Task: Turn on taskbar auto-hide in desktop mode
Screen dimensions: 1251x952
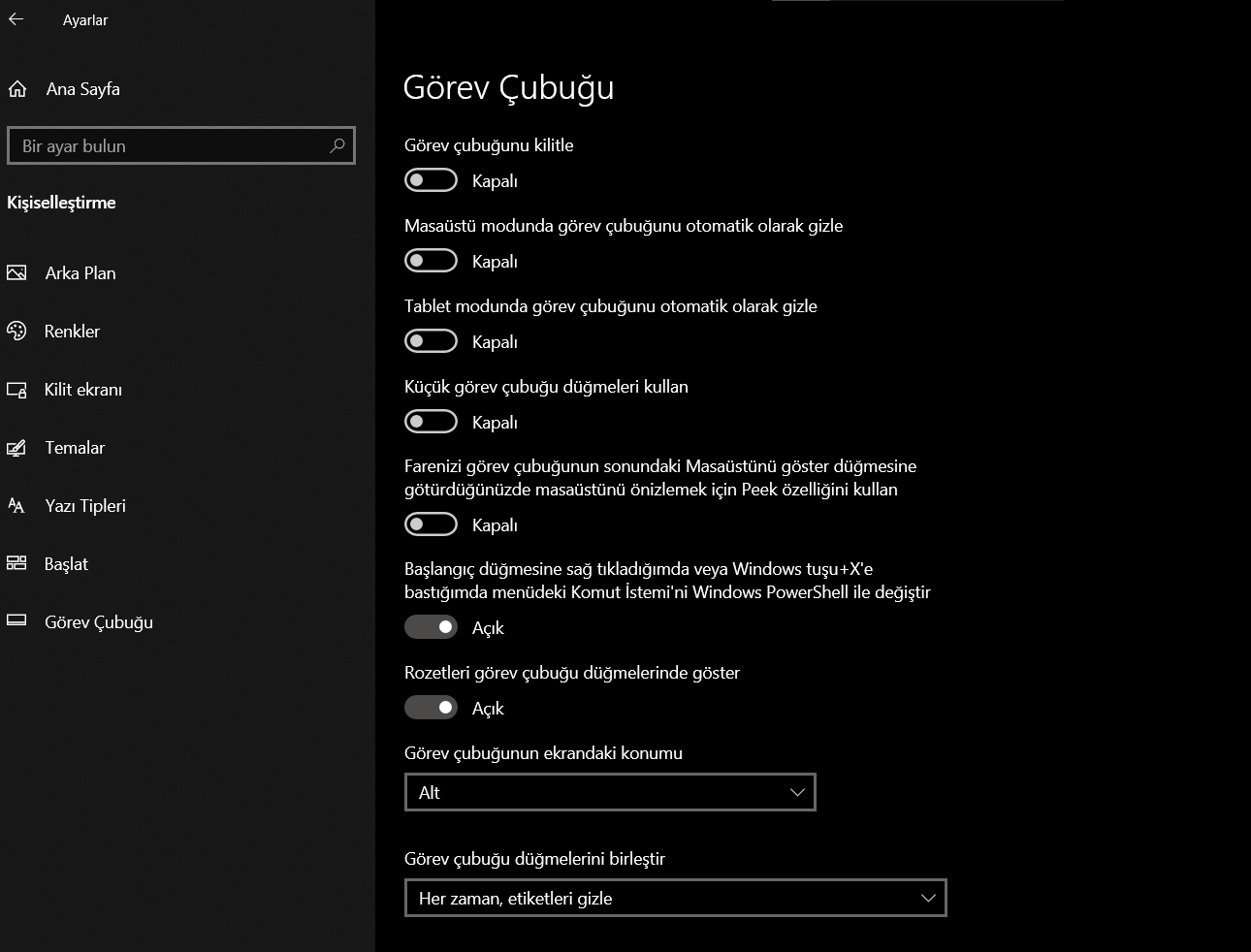Action: click(430, 260)
